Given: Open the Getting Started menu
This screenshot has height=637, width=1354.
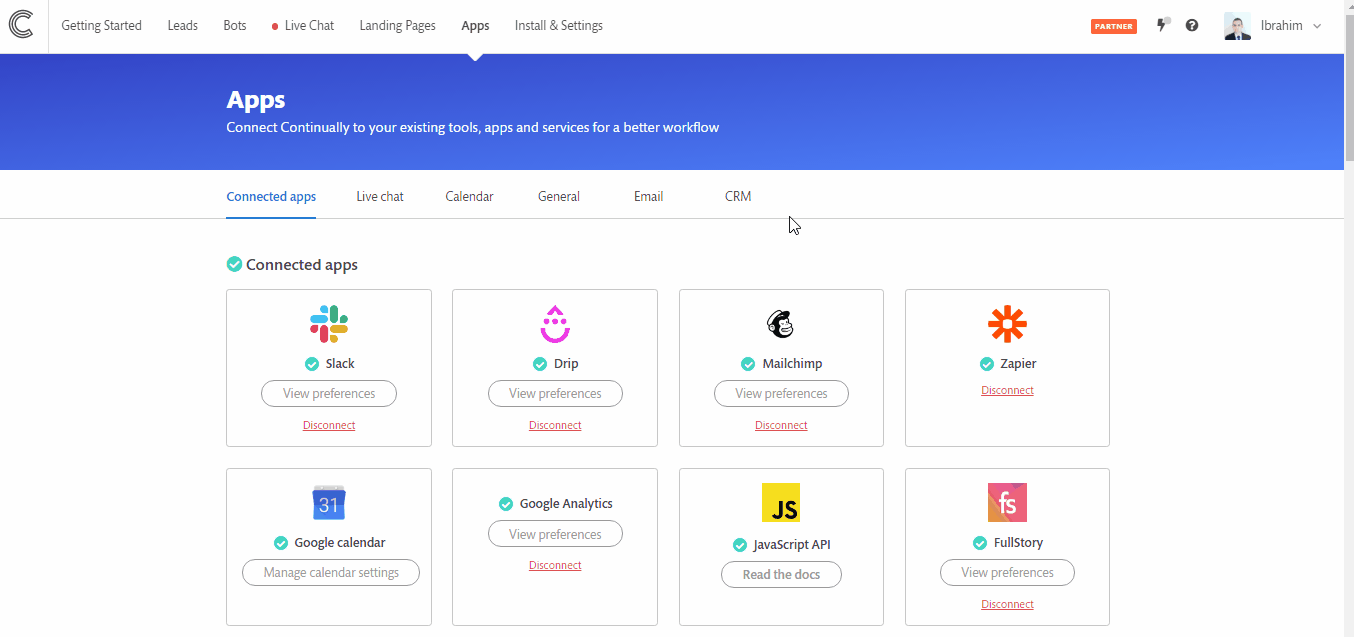Looking at the screenshot, I should pyautogui.click(x=102, y=26).
